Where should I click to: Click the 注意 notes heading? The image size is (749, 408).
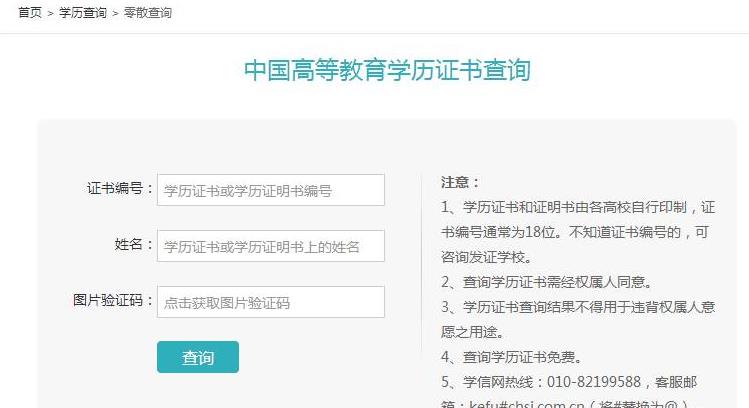(x=460, y=183)
